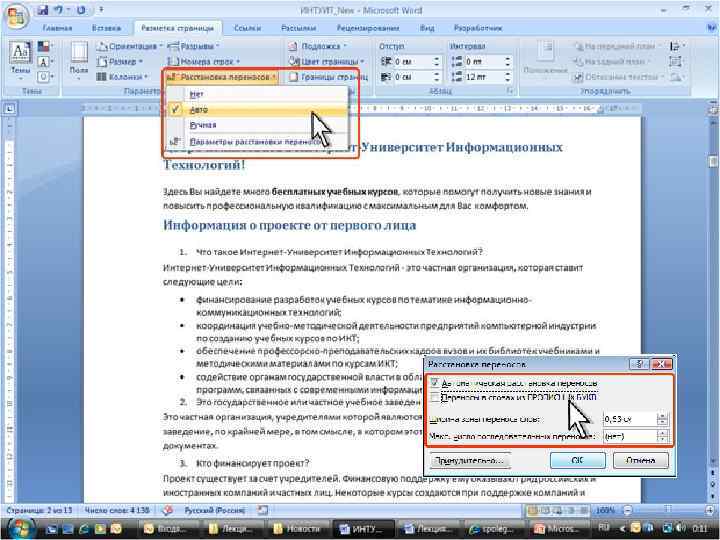The image size is (720, 540).
Task: Choose Авто in hyphenation menu
Action: 257,109
